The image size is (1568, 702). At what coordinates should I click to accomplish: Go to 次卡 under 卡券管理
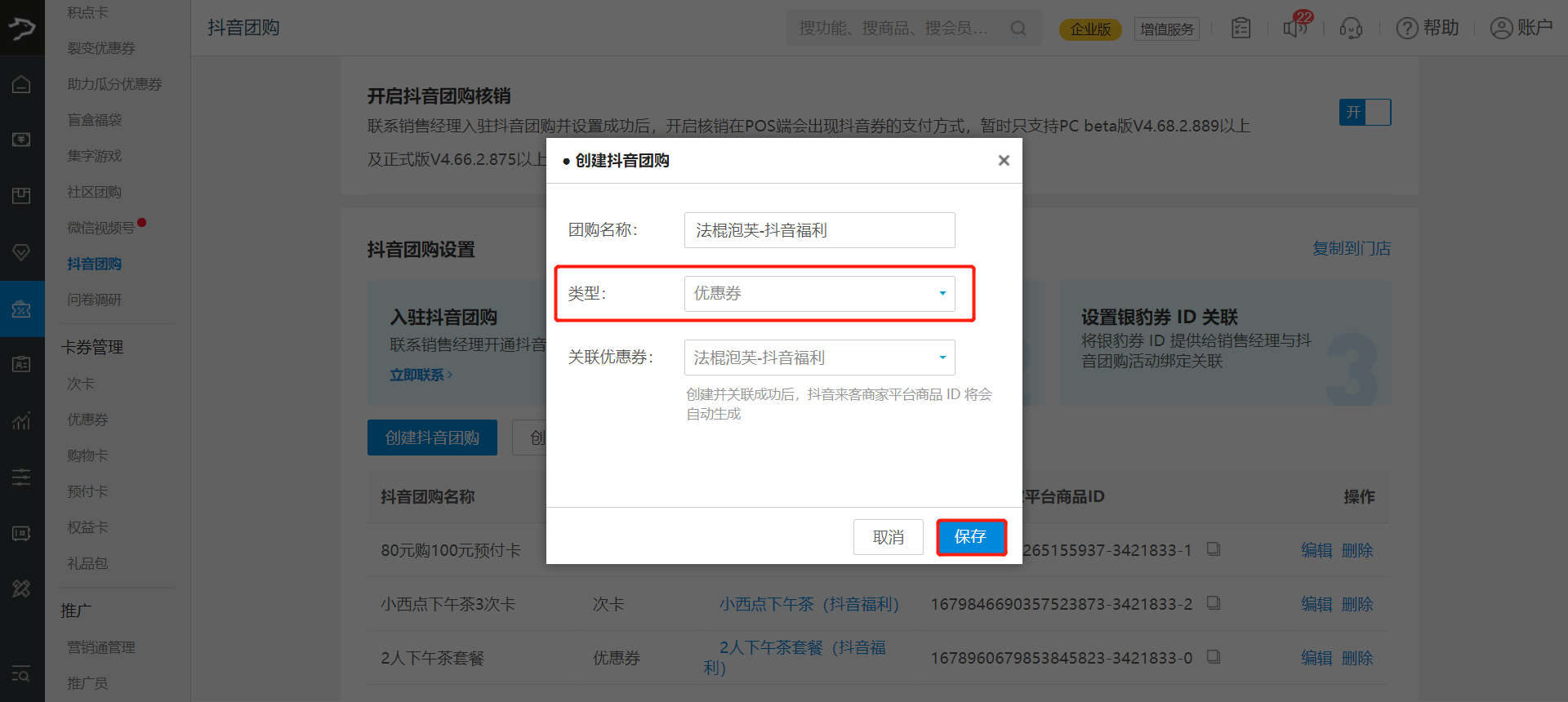click(81, 384)
